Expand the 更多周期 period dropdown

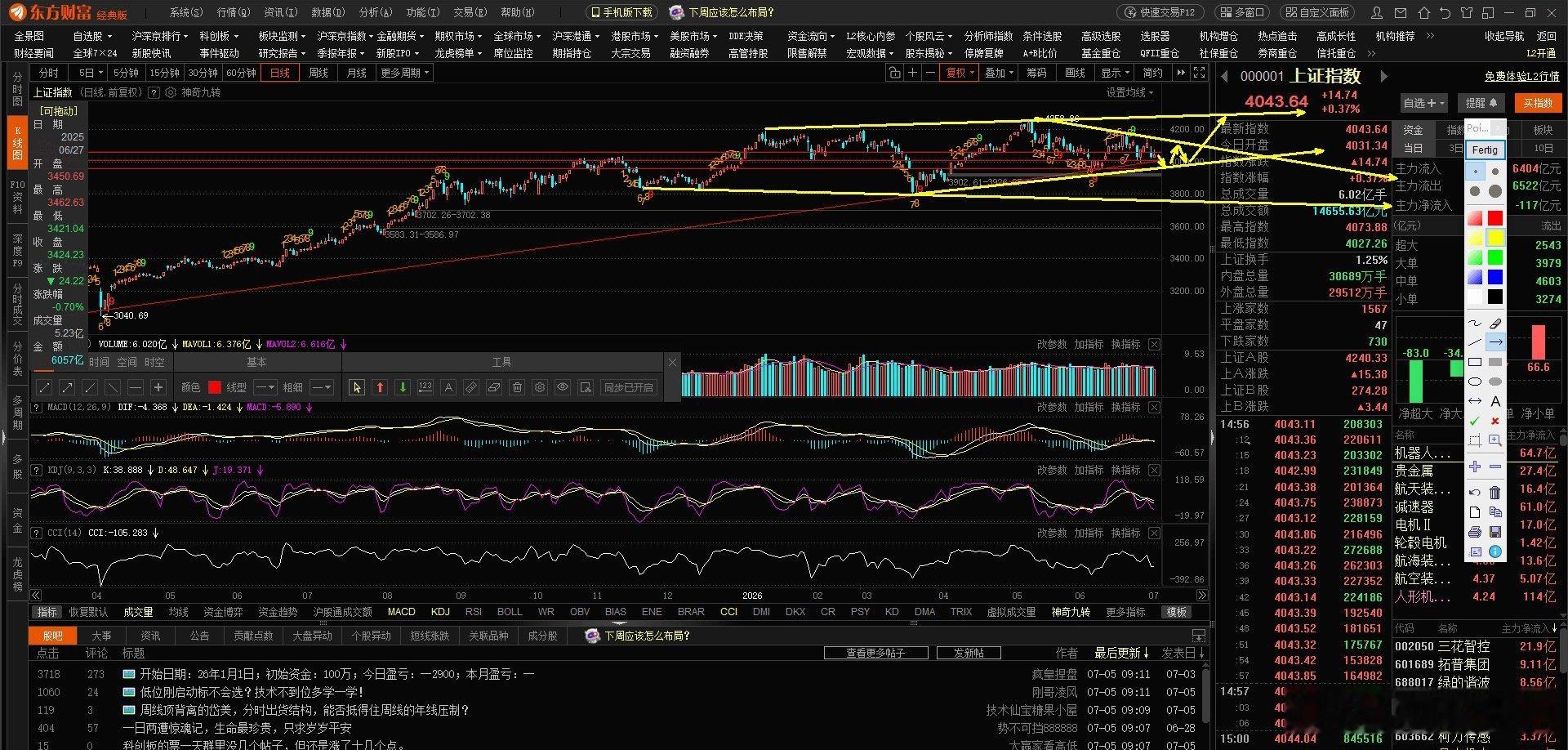coord(404,73)
